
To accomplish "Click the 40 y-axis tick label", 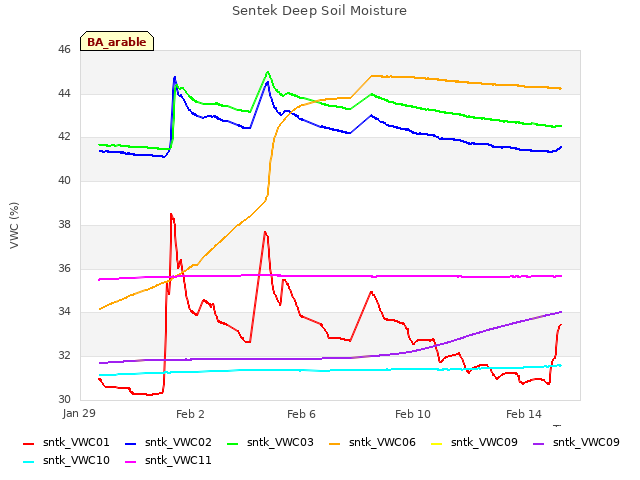I will [64, 180].
